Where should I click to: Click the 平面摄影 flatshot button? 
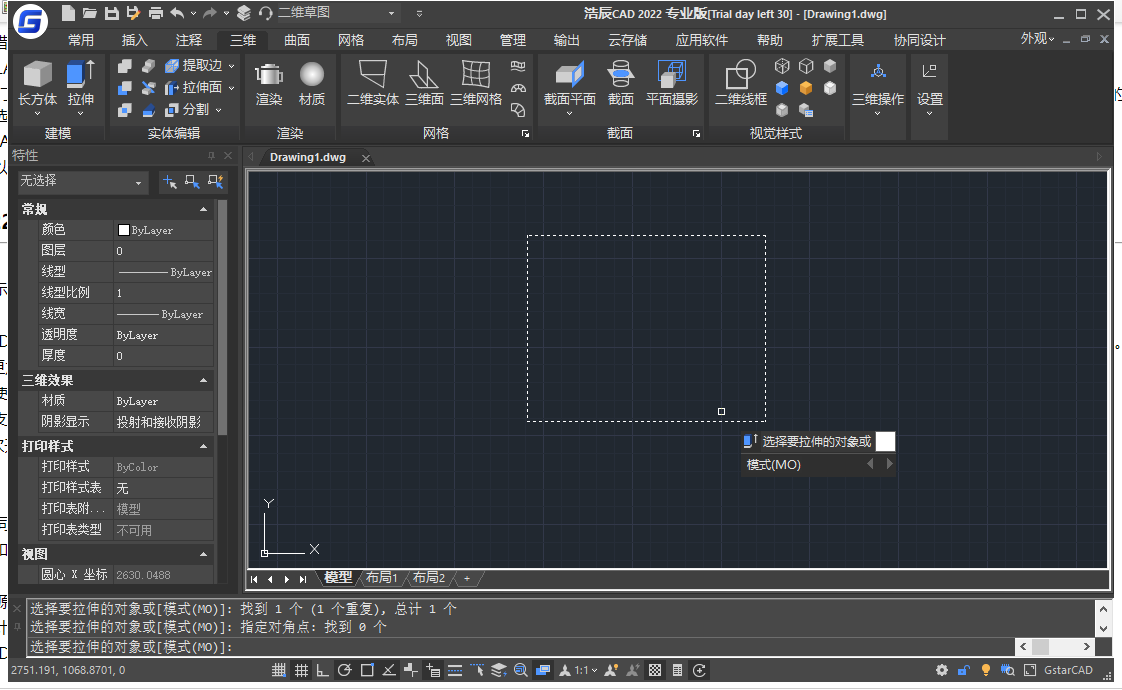tap(671, 84)
